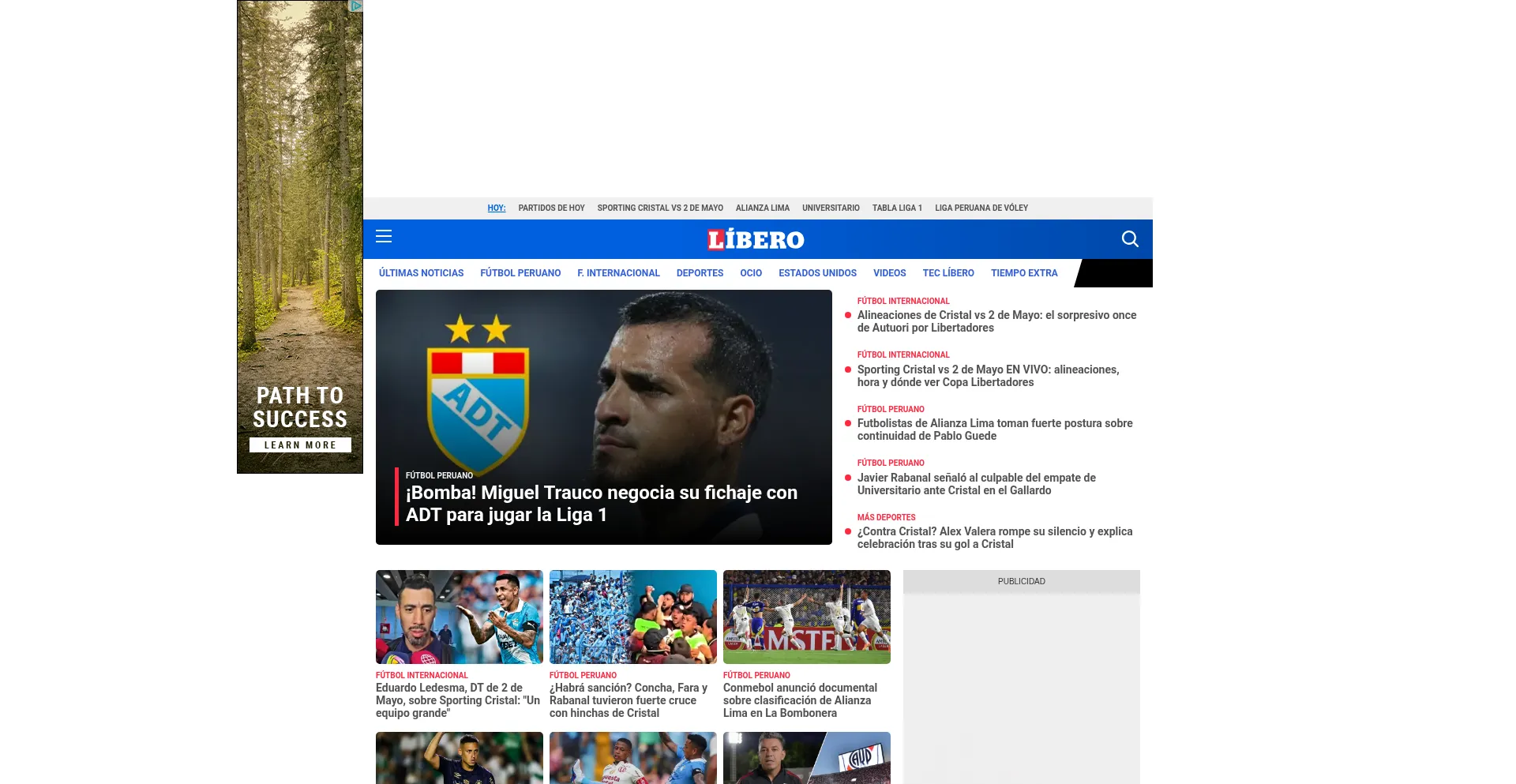
Task: Open Futbolistas de Alianza Lima Pablo Guede article
Action: point(995,430)
